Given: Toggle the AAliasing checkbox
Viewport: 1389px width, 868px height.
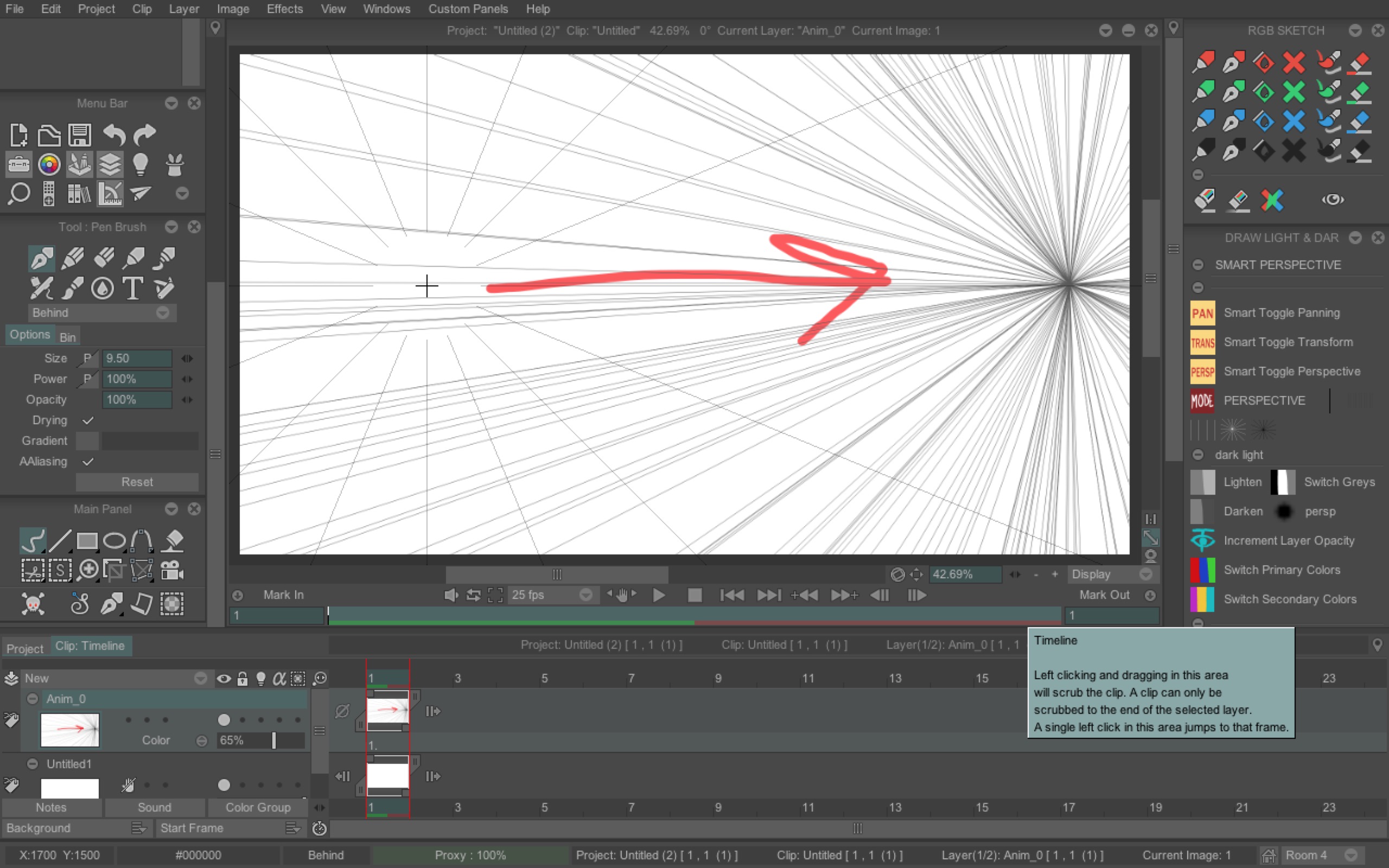Looking at the screenshot, I should [88, 462].
